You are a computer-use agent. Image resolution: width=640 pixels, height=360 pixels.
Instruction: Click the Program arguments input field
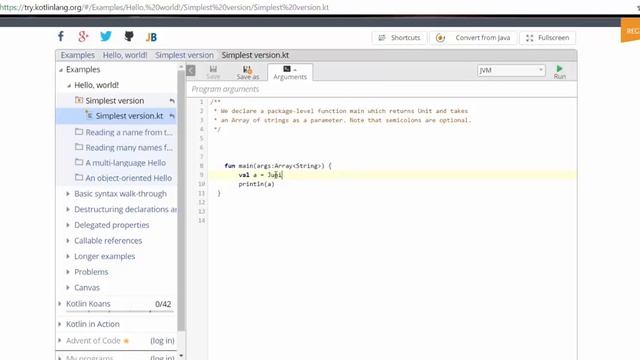(x=381, y=89)
